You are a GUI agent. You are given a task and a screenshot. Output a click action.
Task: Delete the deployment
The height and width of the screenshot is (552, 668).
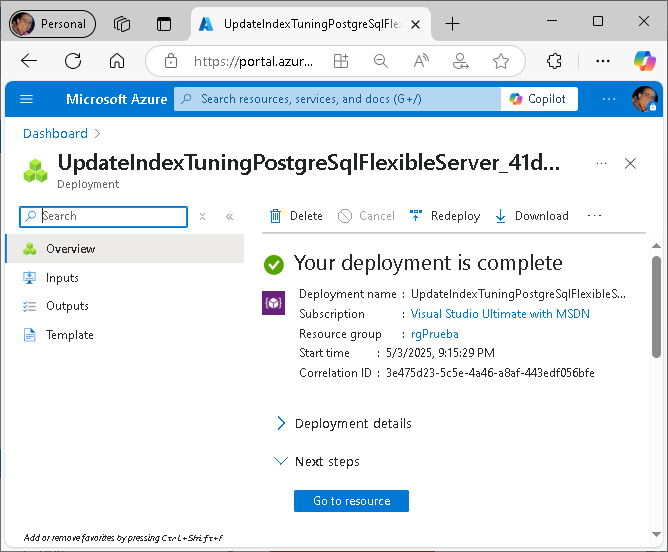pyautogui.click(x=296, y=216)
